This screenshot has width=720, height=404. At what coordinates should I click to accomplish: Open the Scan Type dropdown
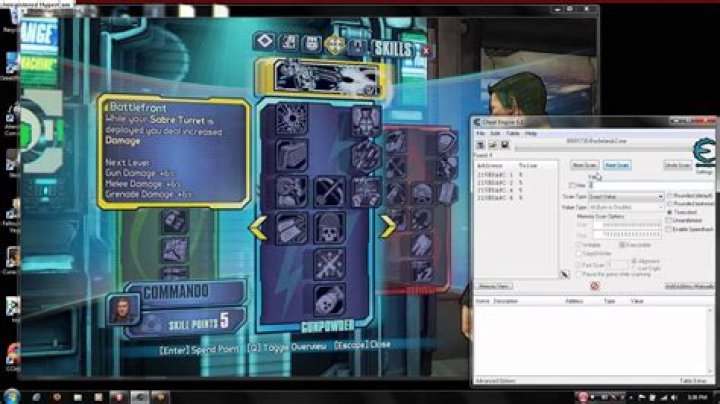(x=626, y=197)
